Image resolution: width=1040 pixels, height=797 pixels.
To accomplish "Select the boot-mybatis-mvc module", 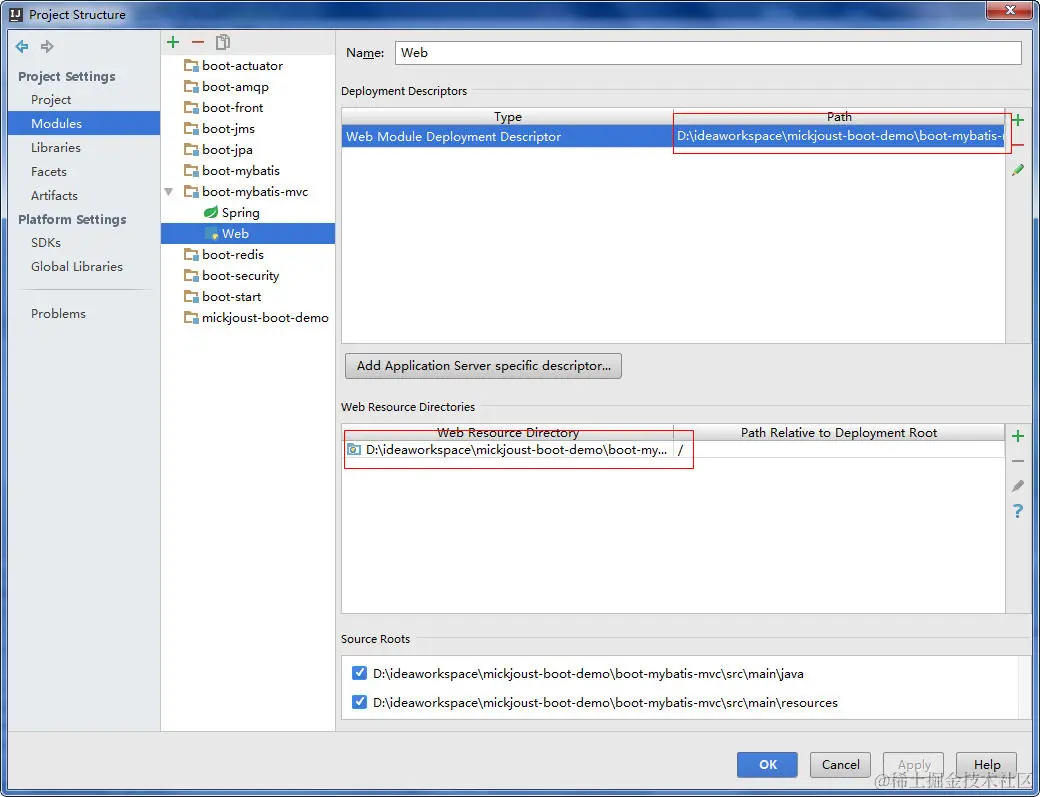I will pyautogui.click(x=255, y=192).
